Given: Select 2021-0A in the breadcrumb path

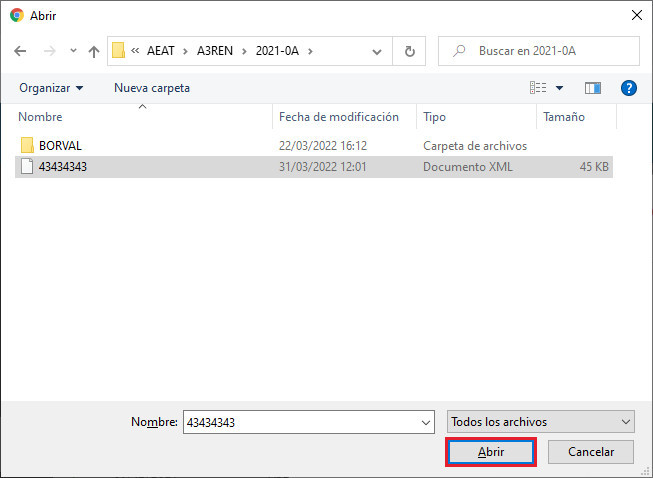Looking at the screenshot, I should click(277, 51).
